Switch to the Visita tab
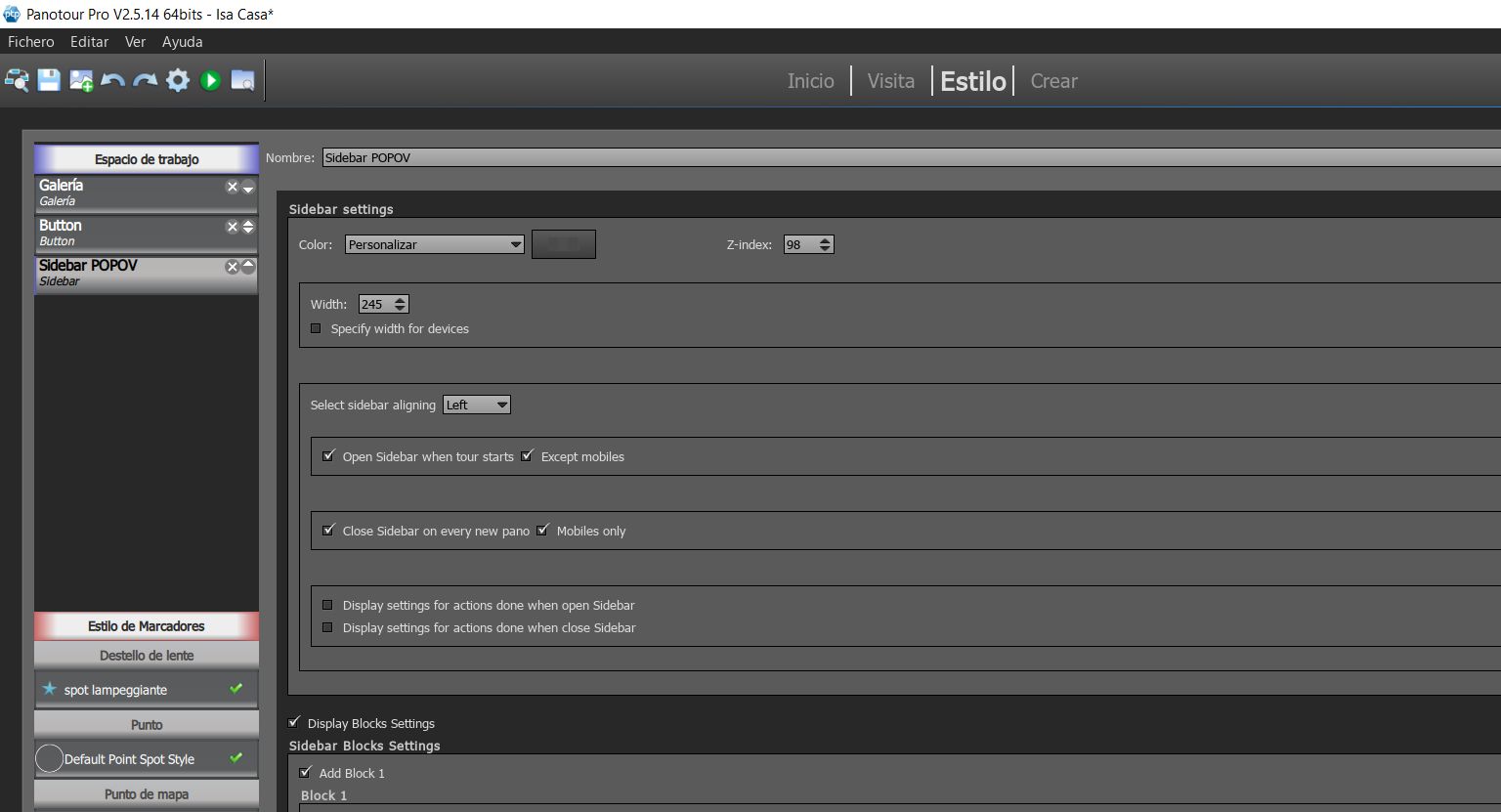 click(x=890, y=81)
